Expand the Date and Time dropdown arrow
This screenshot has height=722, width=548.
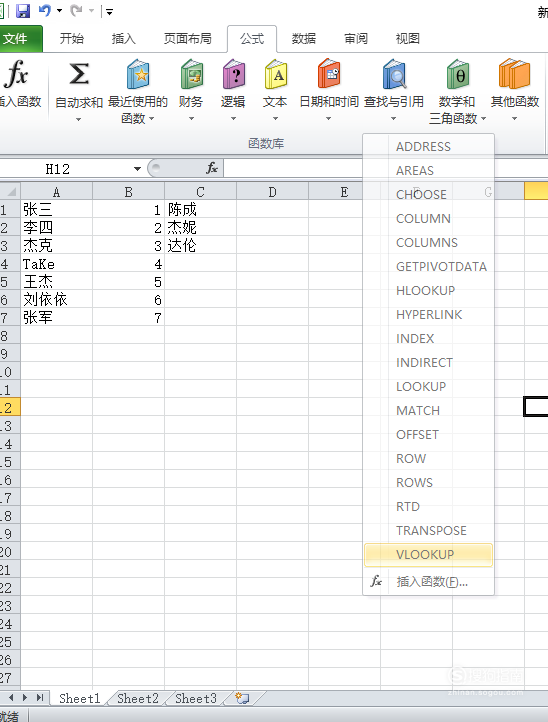click(x=328, y=119)
